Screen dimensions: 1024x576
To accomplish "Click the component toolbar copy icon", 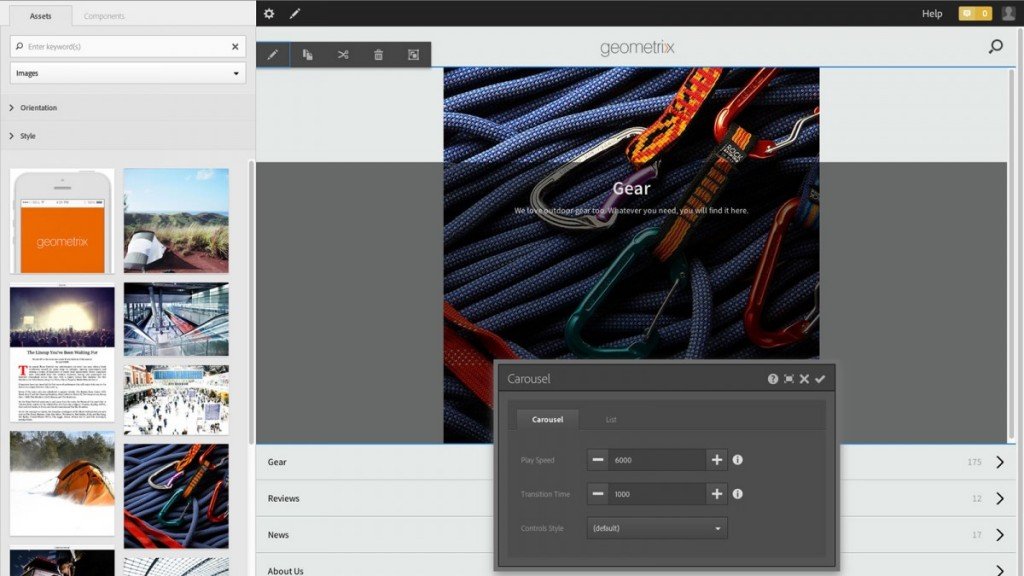I will tap(308, 55).
